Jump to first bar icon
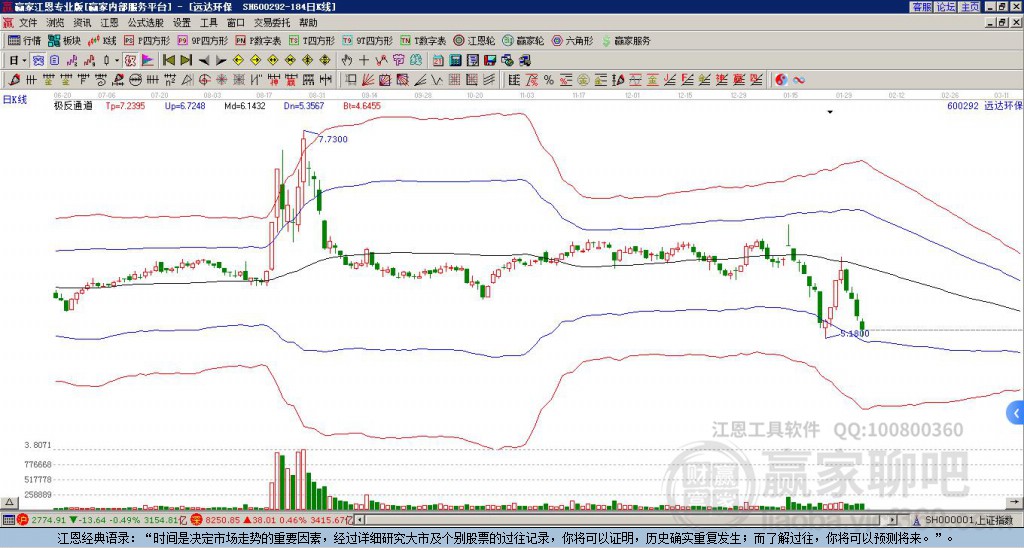1024x548 pixels. [168, 61]
